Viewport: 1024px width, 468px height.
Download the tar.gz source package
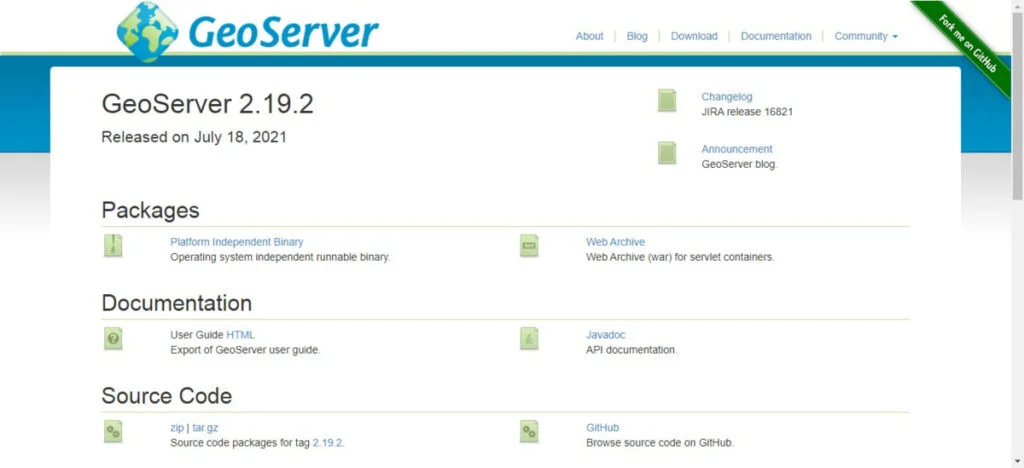205,428
